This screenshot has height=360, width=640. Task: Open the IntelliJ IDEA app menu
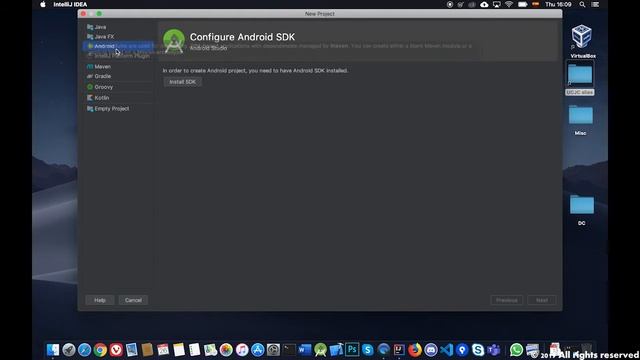70,4
